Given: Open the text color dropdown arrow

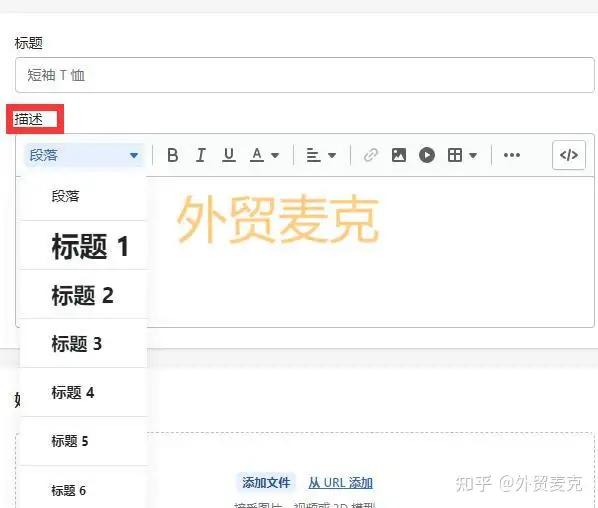Looking at the screenshot, I should point(275,156).
